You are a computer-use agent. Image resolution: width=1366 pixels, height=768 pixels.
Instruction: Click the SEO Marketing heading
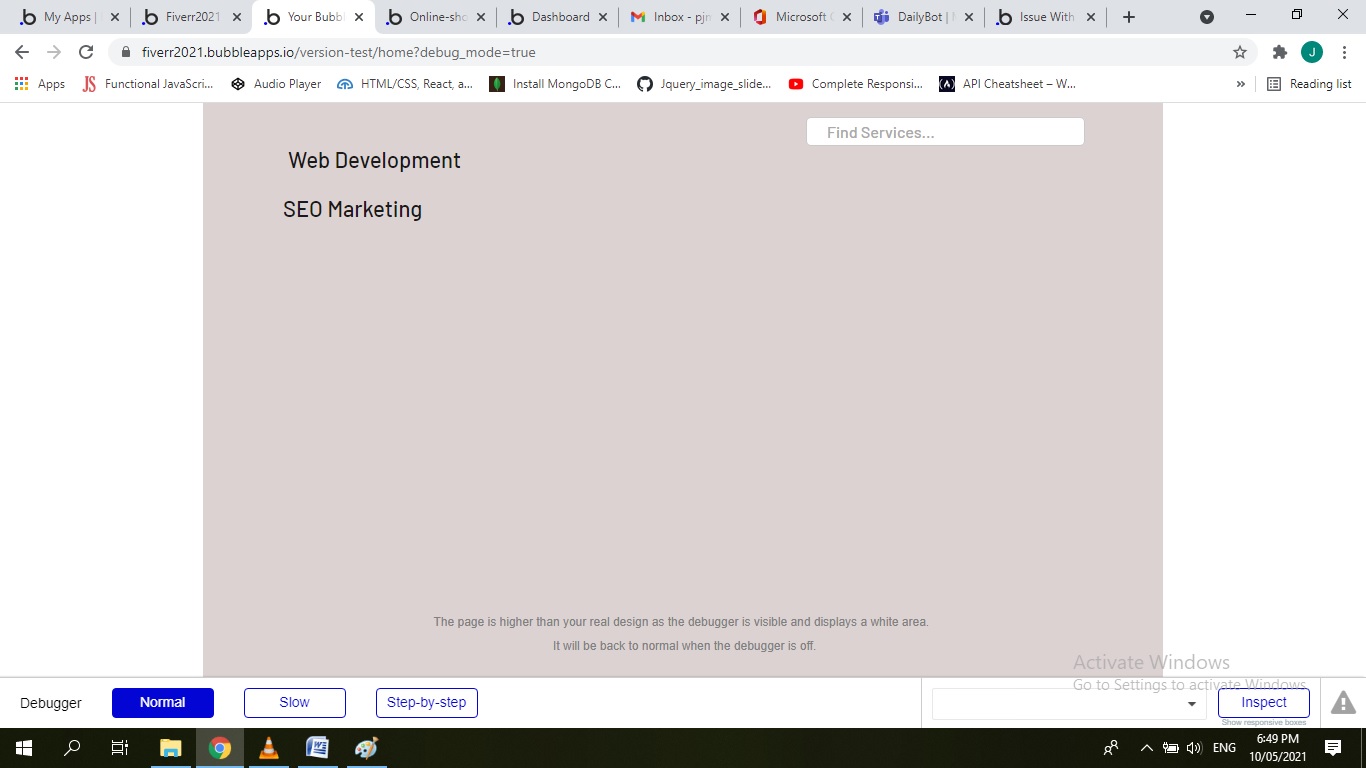coord(353,209)
